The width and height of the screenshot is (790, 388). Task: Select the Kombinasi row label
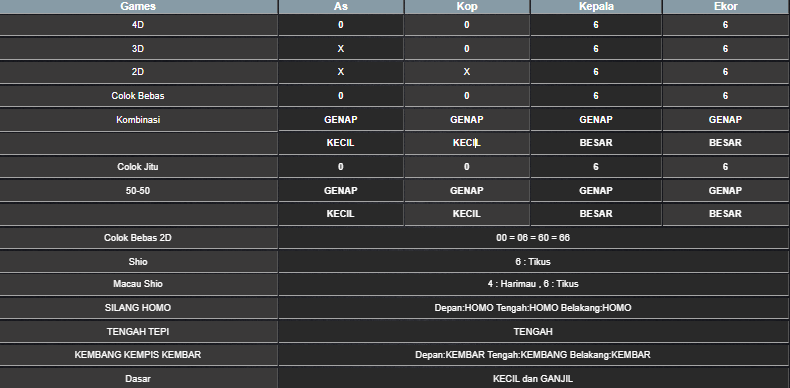(x=138, y=120)
